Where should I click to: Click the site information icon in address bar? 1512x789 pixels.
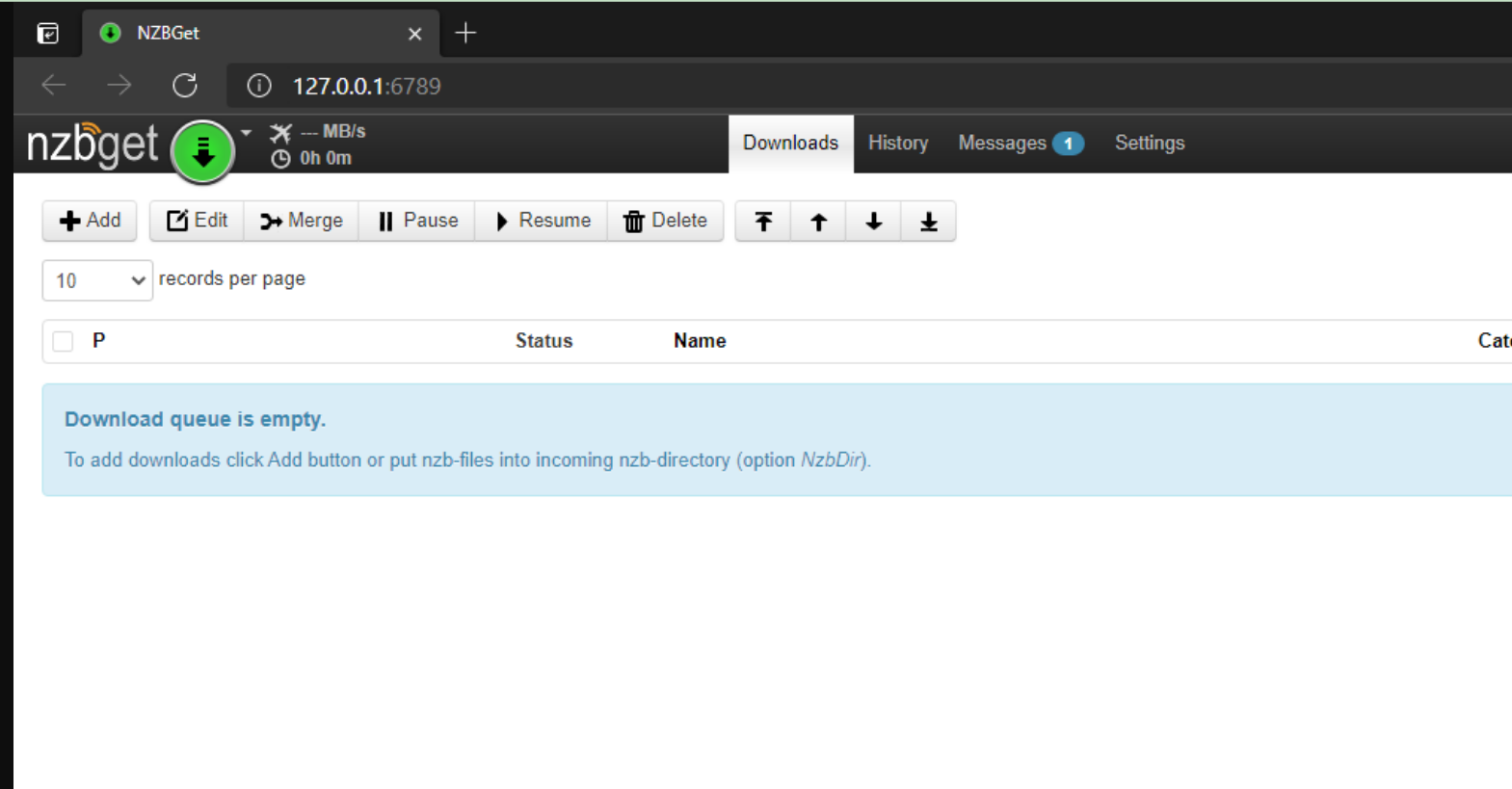259,86
